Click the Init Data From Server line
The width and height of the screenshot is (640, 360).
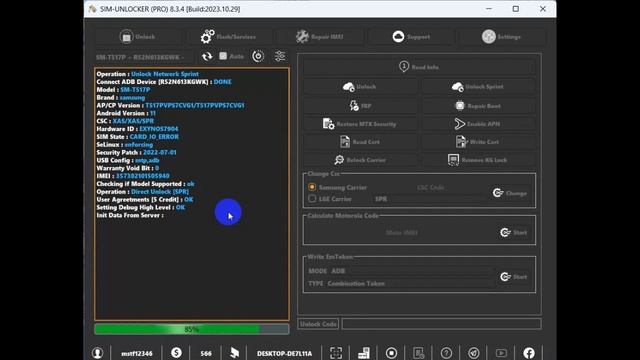click(130, 215)
